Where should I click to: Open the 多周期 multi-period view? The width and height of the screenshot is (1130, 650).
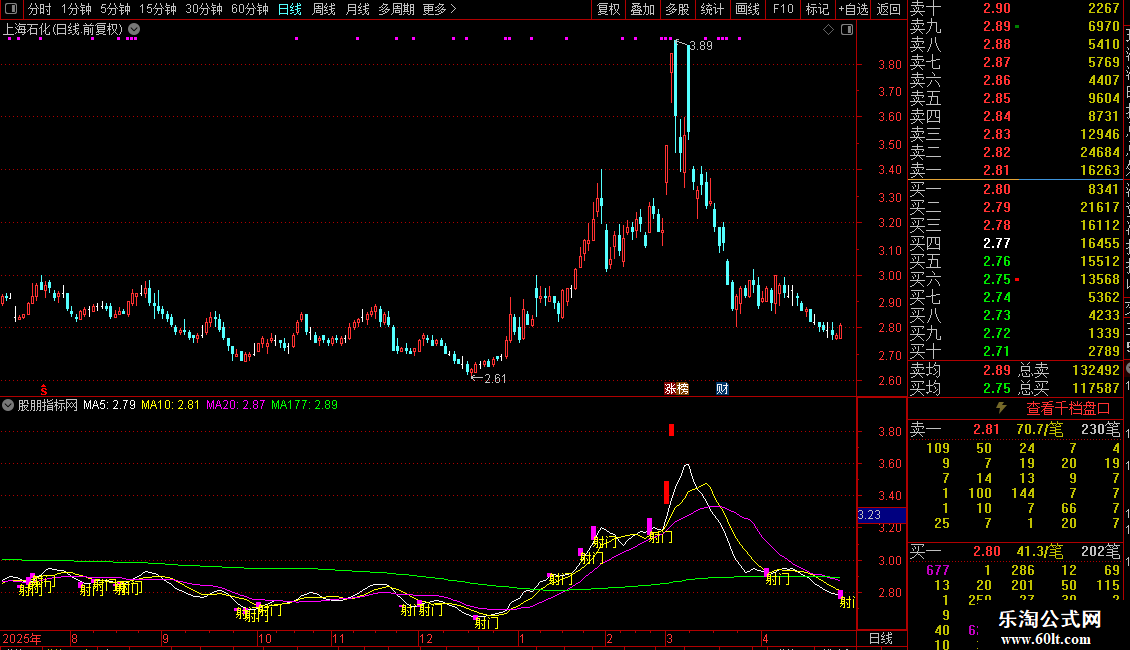(x=396, y=9)
